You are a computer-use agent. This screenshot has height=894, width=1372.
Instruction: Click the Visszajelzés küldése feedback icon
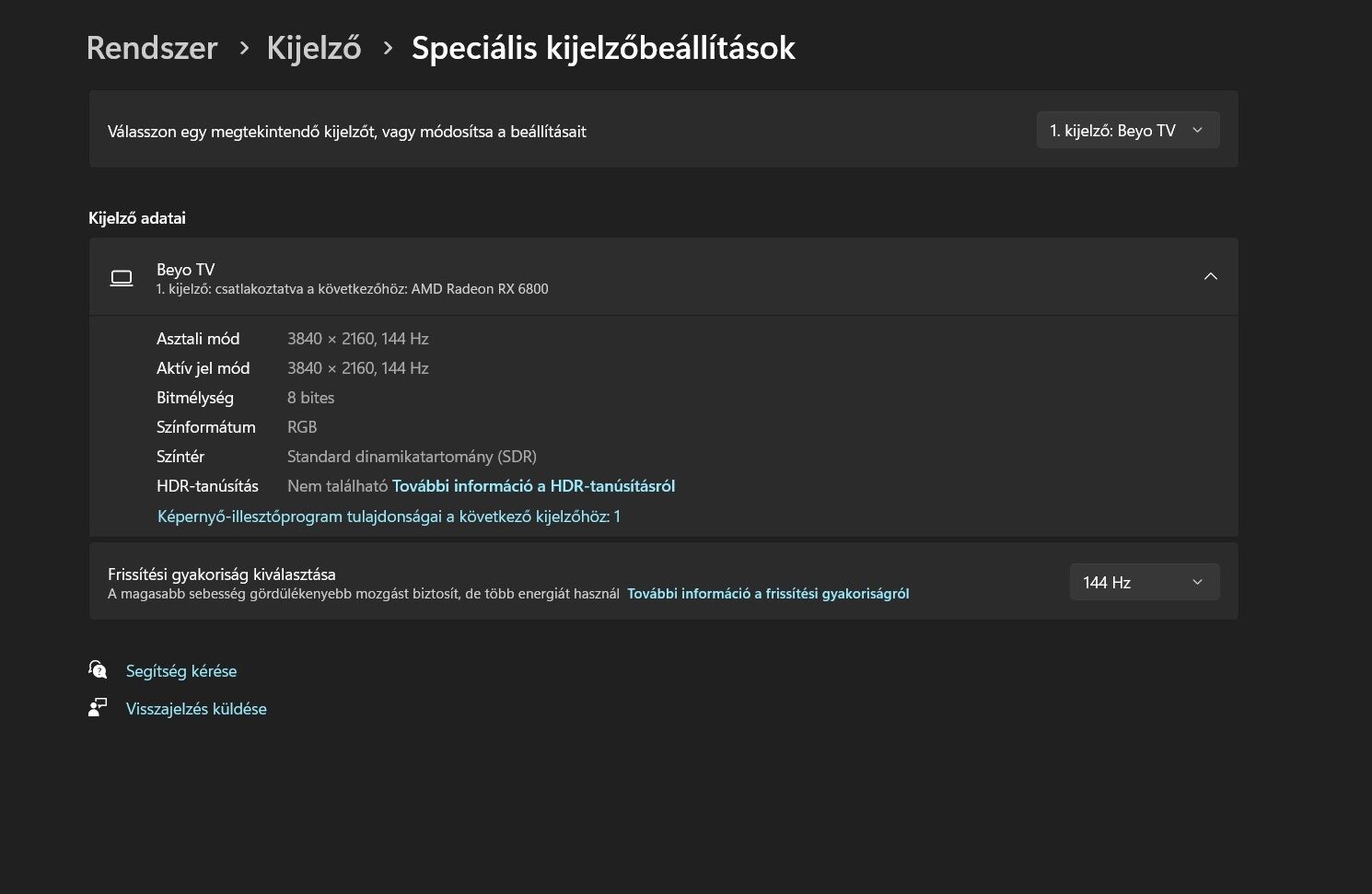coord(98,707)
